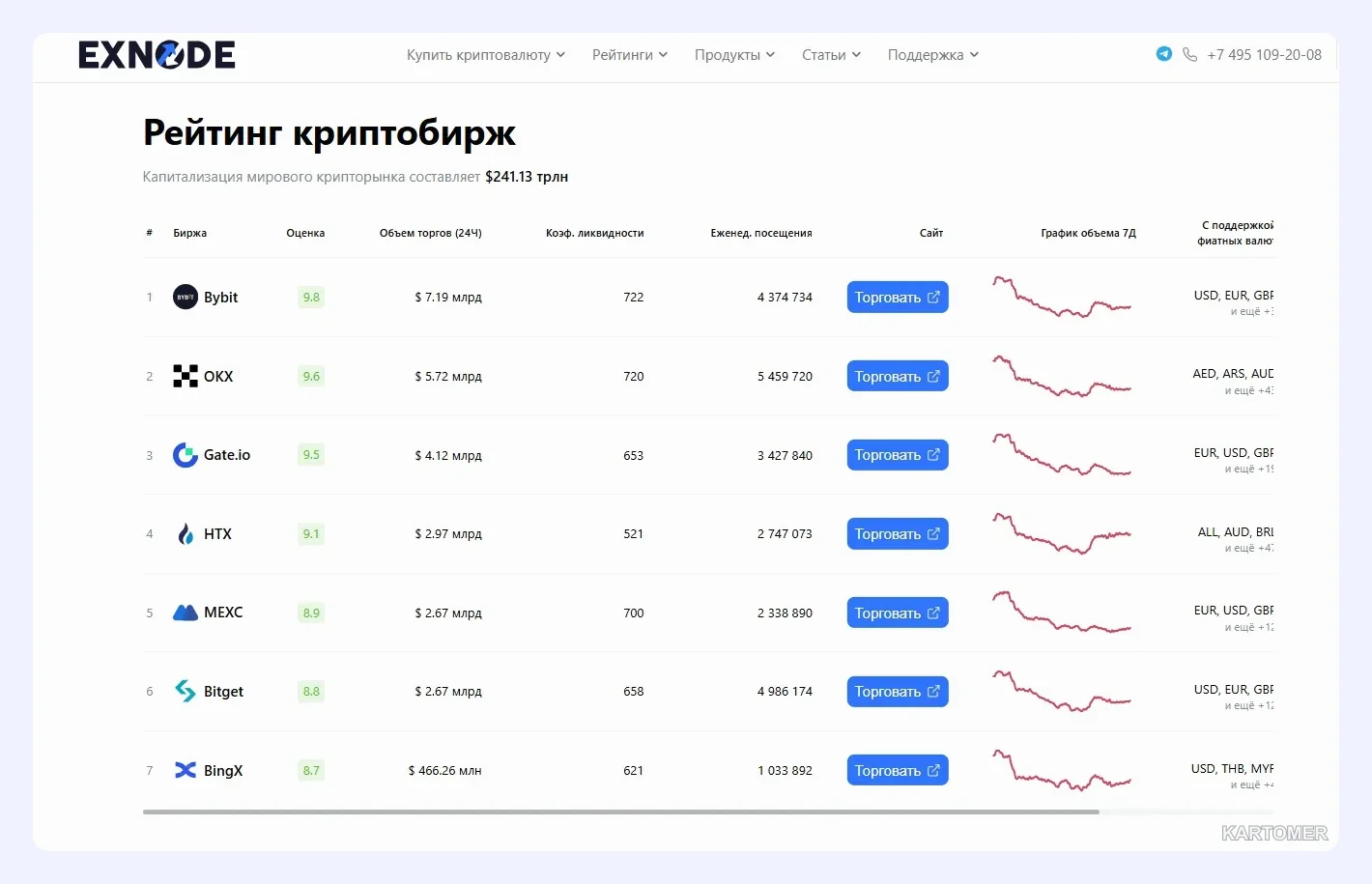Sort by Еженед. посещения header
This screenshot has height=884, width=1372.
coord(761,233)
